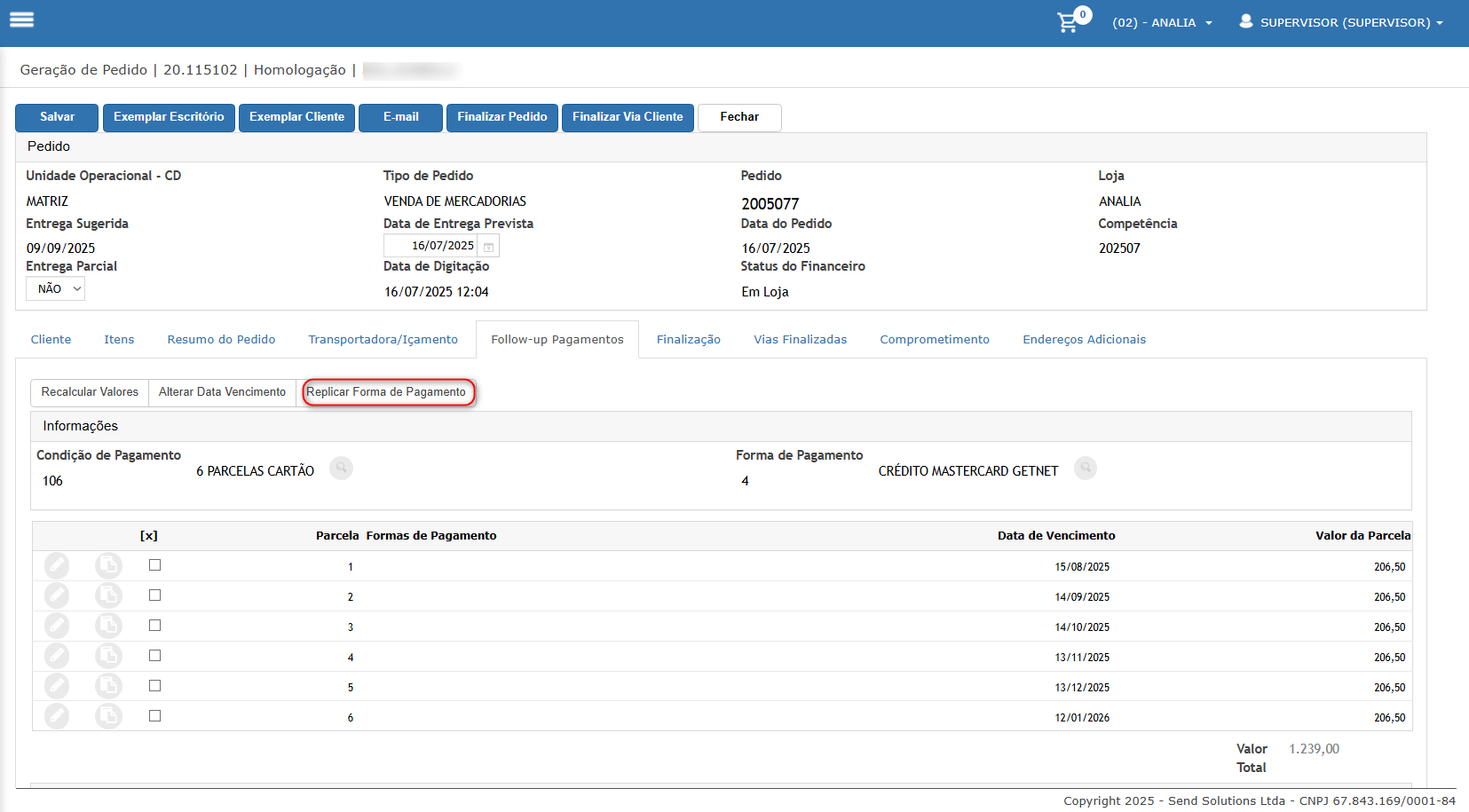
Task: Tick the checkbox for parcela 4
Action: pos(154,656)
